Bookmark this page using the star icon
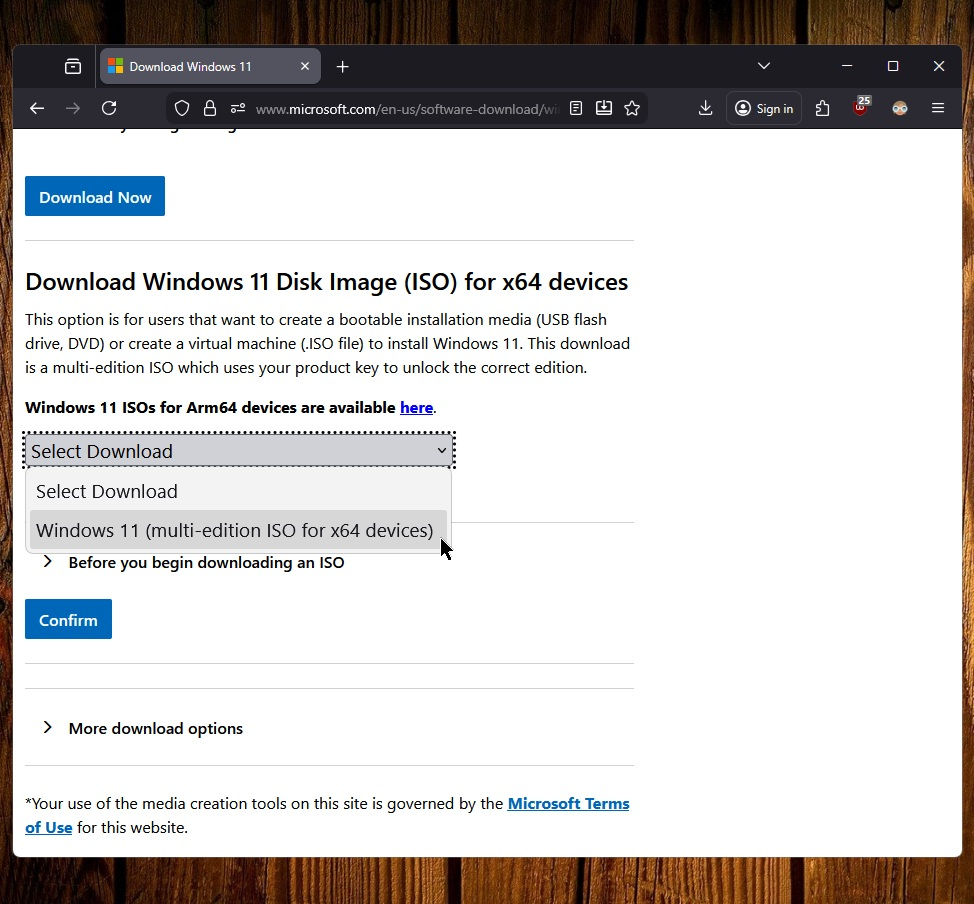The image size is (974, 904). tap(632, 109)
